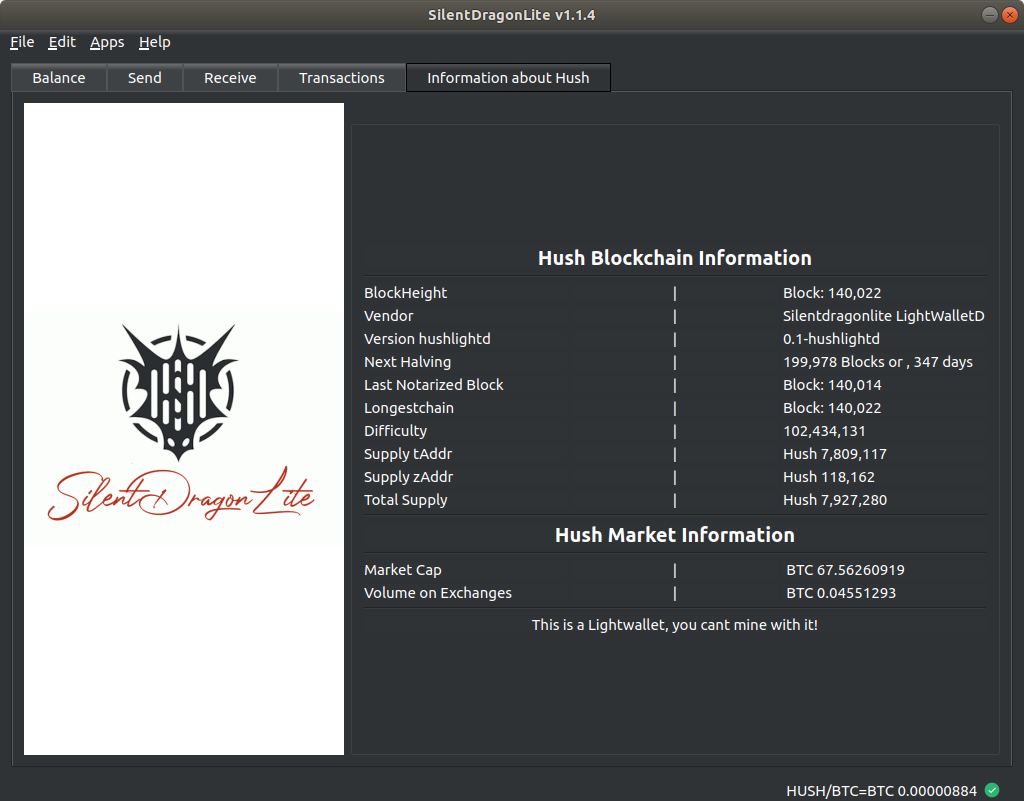Click the Version hushlightd label
1024x801 pixels.
click(x=427, y=339)
